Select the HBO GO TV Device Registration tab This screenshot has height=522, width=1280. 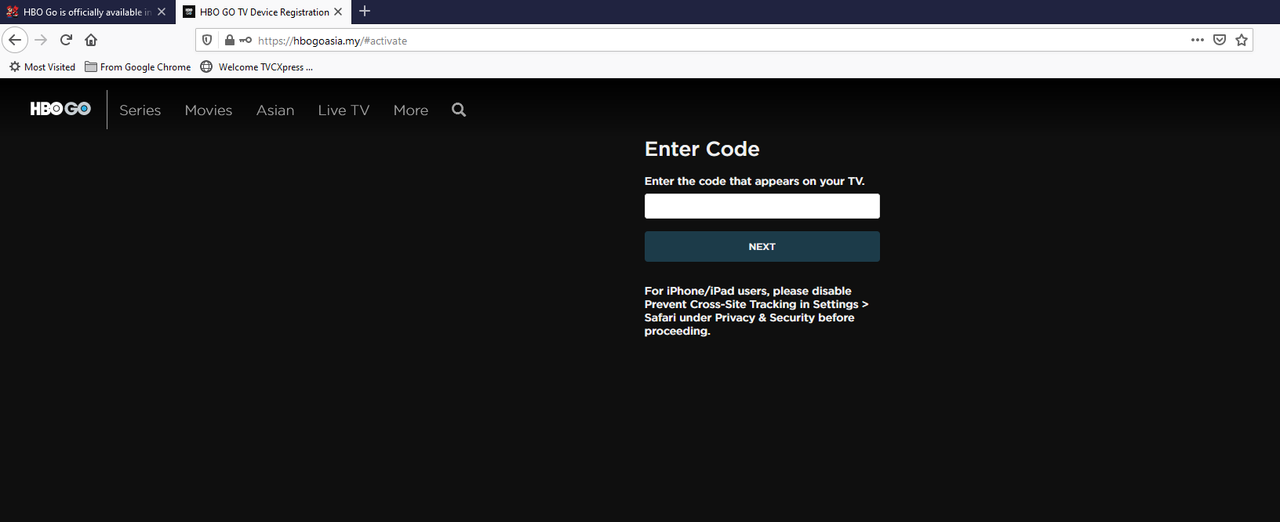point(262,12)
